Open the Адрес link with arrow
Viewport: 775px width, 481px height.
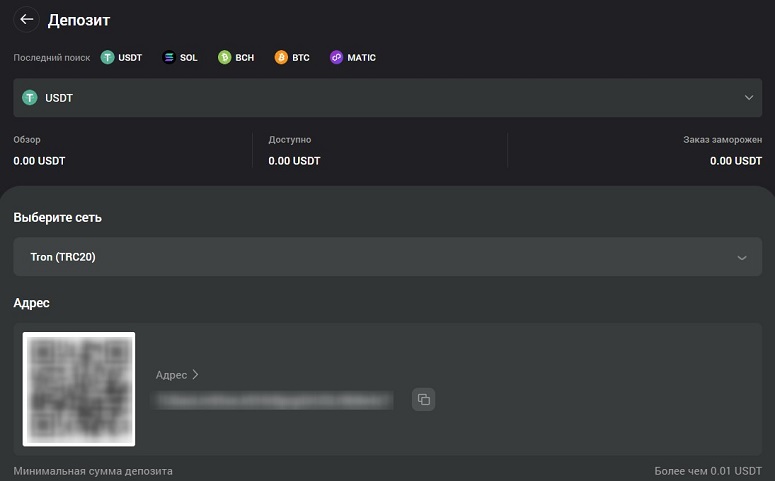(x=177, y=375)
